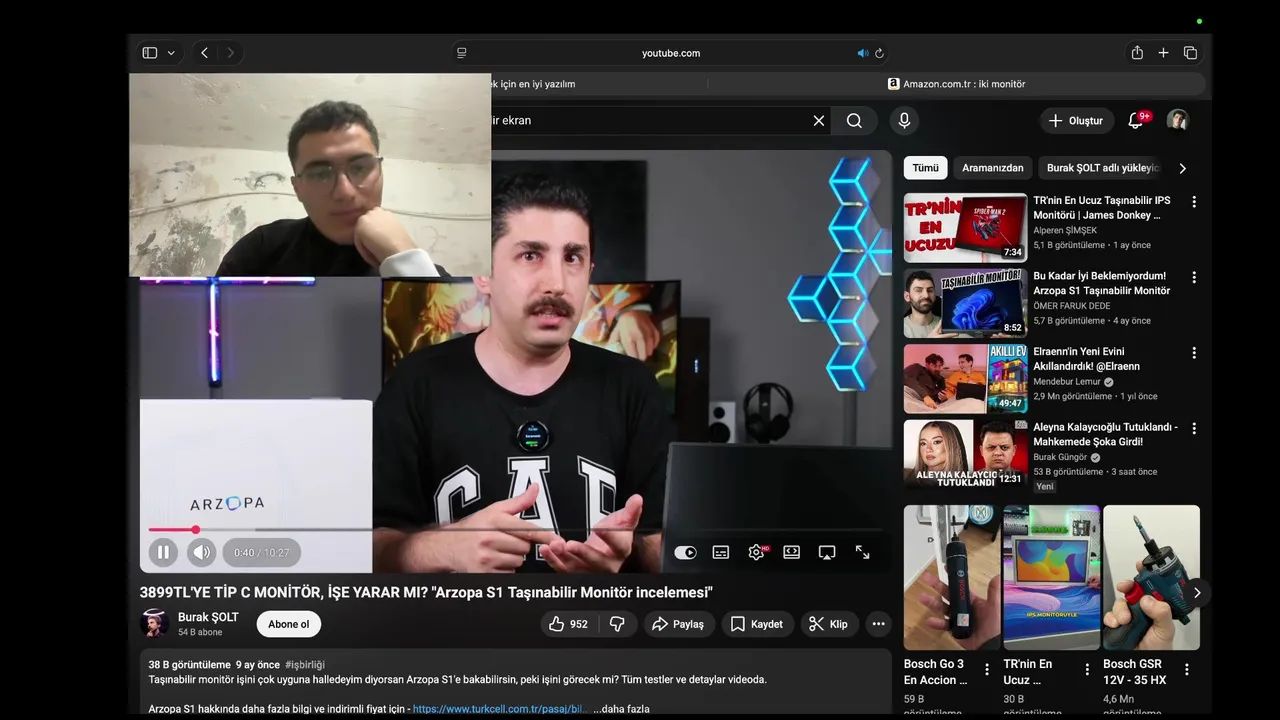The height and width of the screenshot is (720, 1280).
Task: Open the turkcell.com.tr link in description
Action: (x=501, y=709)
